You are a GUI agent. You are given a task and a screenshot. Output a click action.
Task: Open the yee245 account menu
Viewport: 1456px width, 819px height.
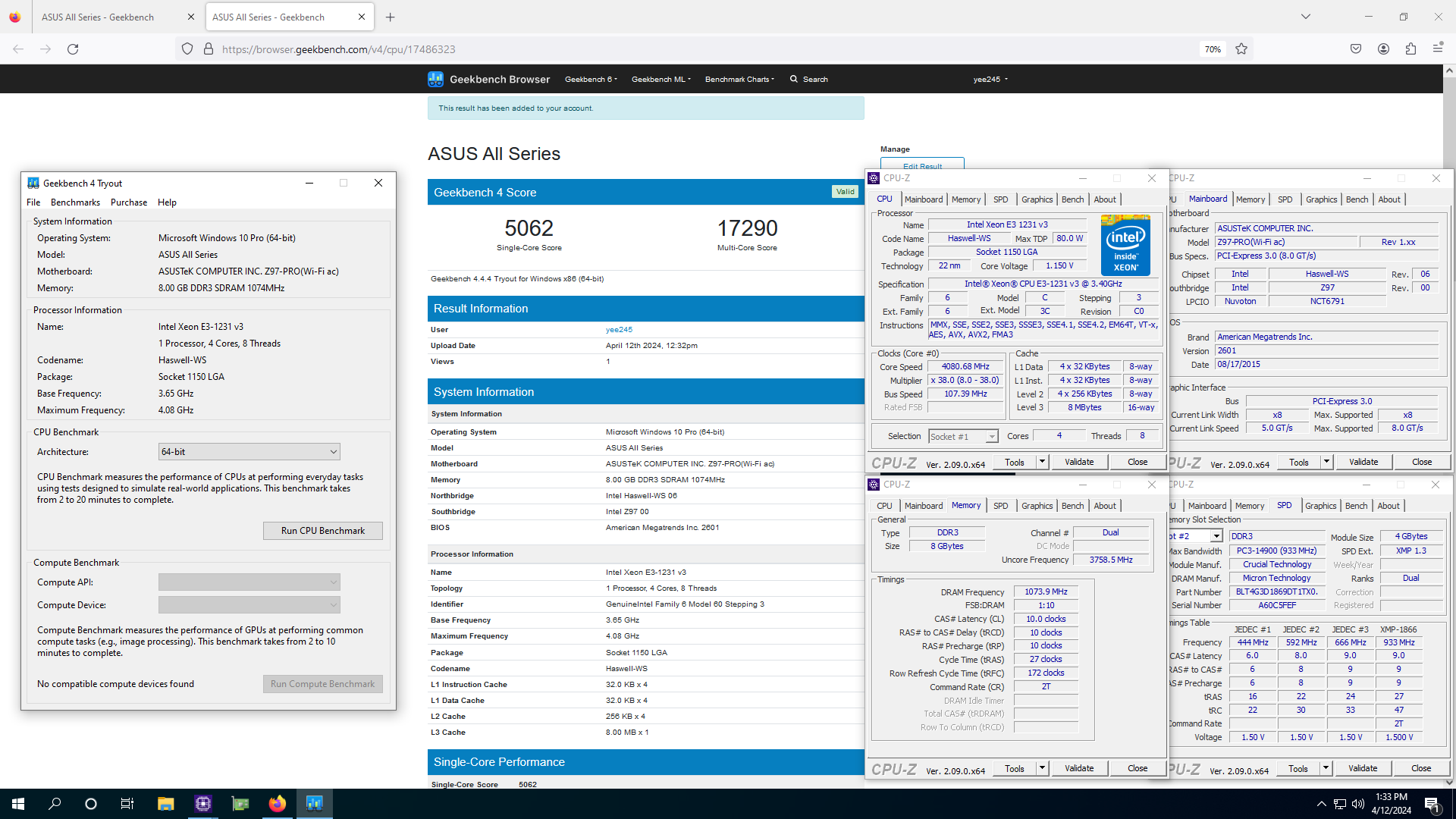[x=990, y=79]
